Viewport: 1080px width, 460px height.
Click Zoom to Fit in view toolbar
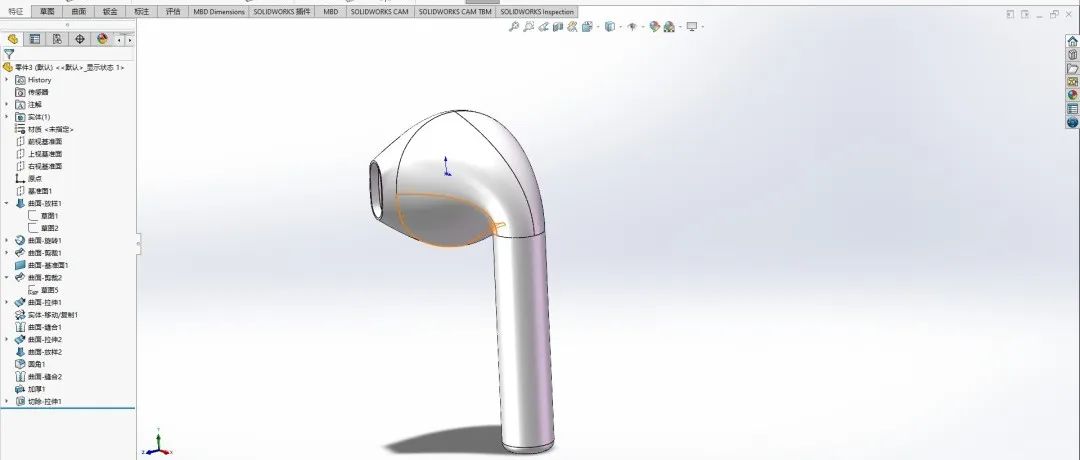(514, 27)
